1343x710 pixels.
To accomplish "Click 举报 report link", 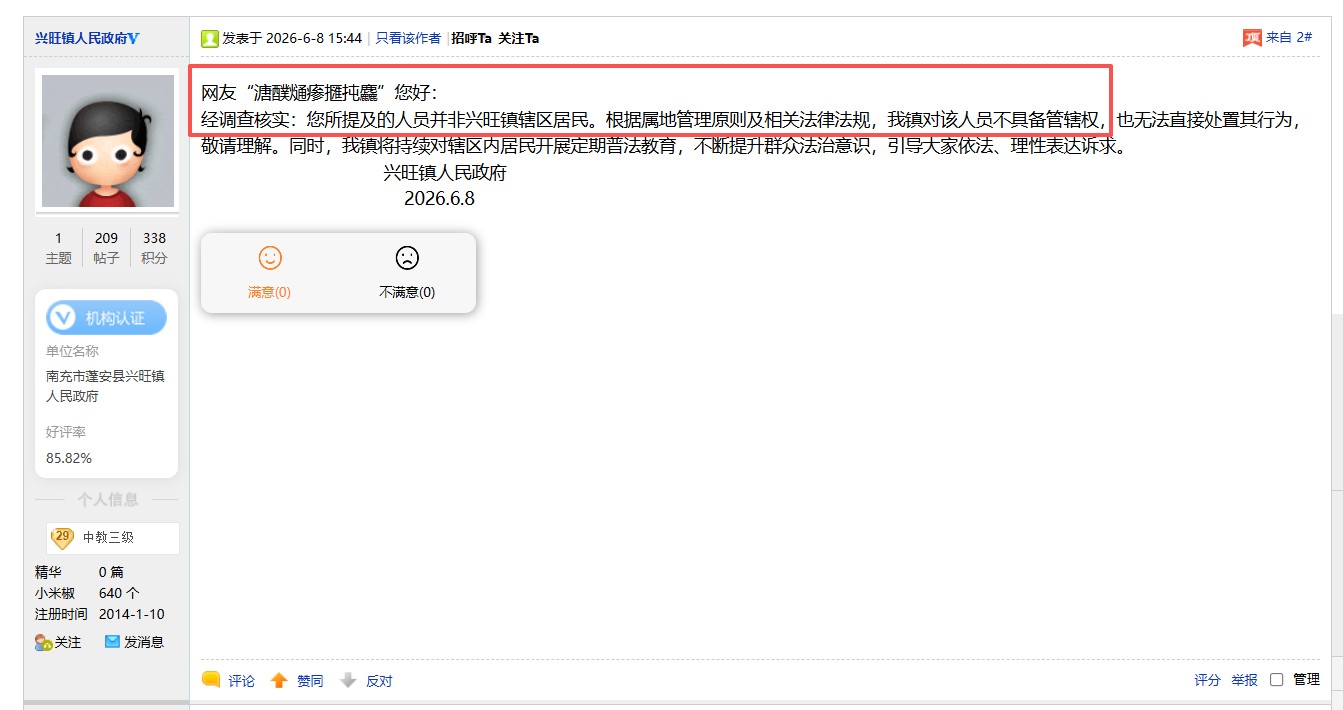I will coord(1244,680).
